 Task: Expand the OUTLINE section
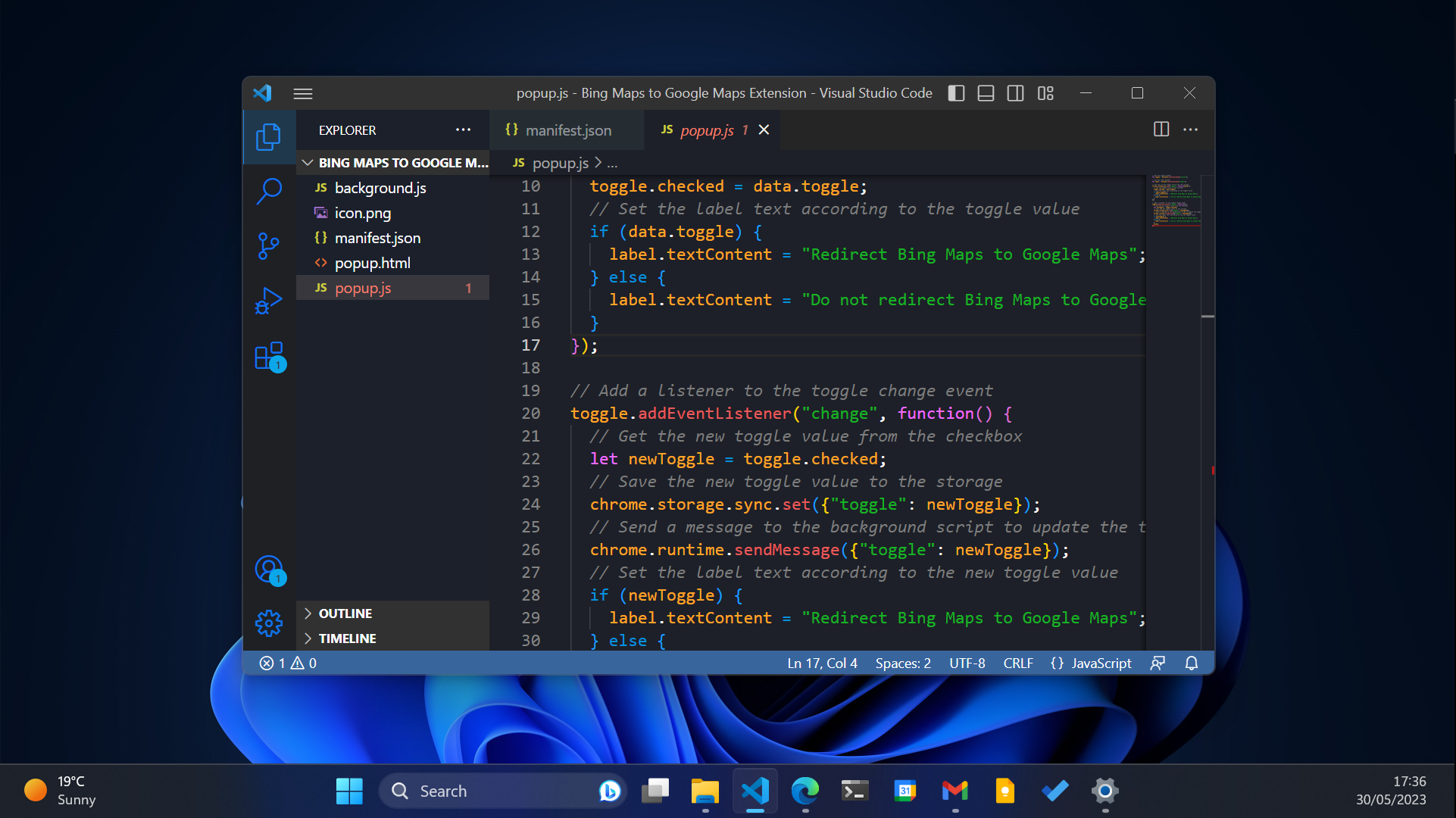(x=345, y=613)
